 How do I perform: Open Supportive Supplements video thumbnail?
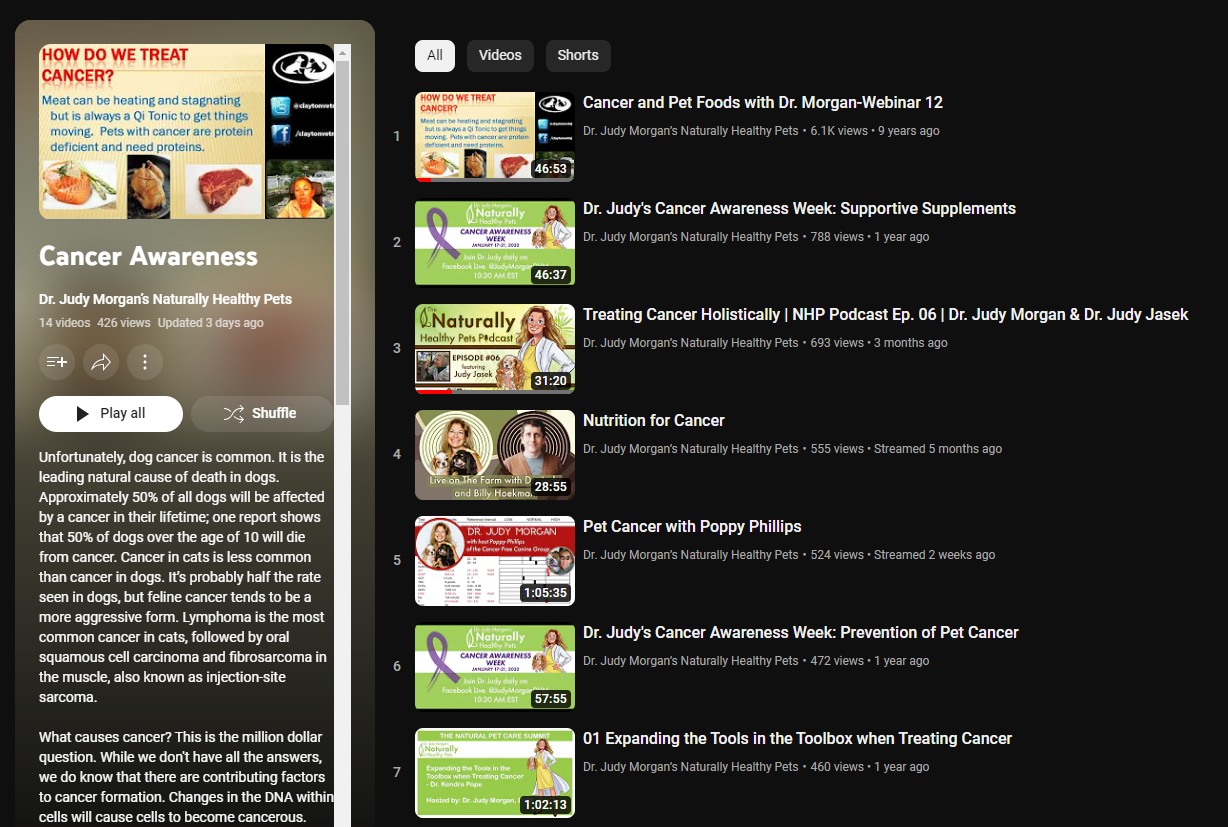point(495,243)
